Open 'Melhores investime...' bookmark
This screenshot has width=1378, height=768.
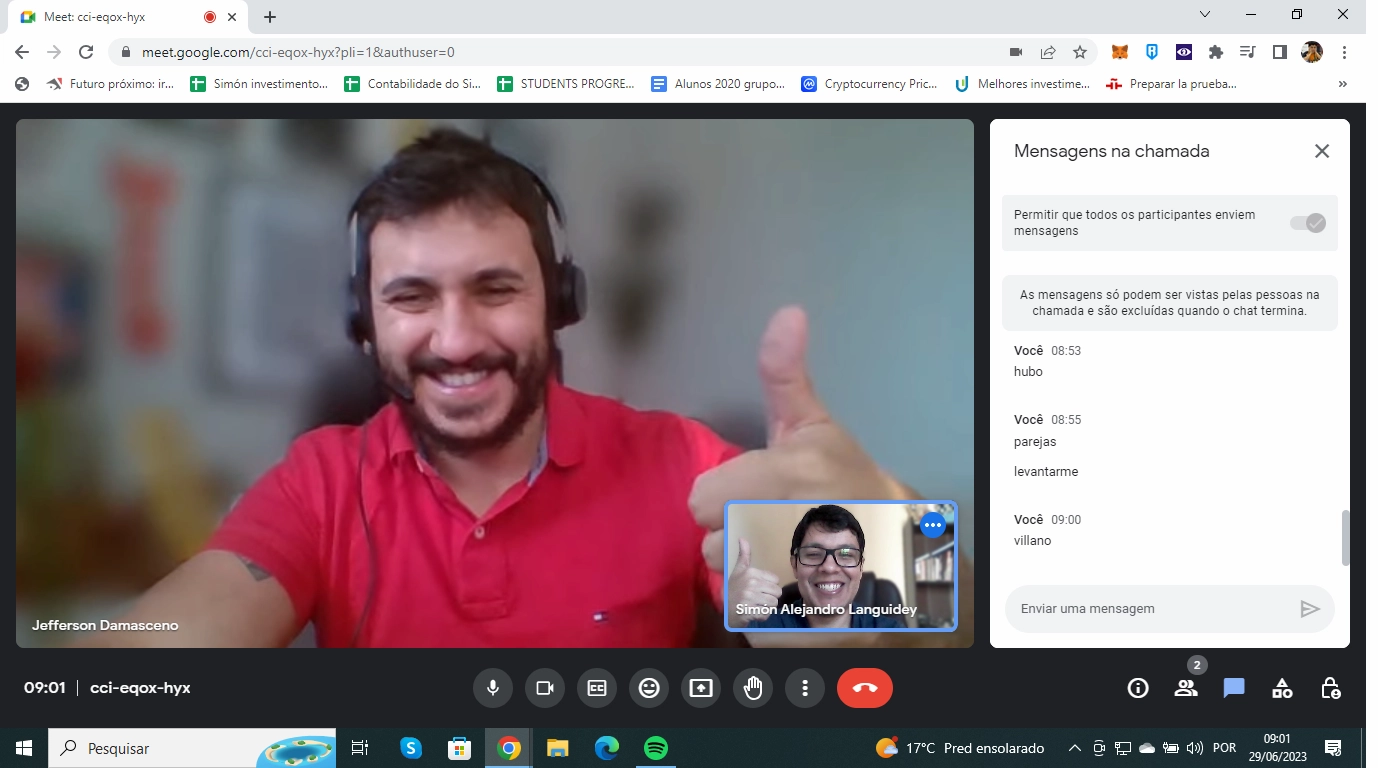(1023, 84)
